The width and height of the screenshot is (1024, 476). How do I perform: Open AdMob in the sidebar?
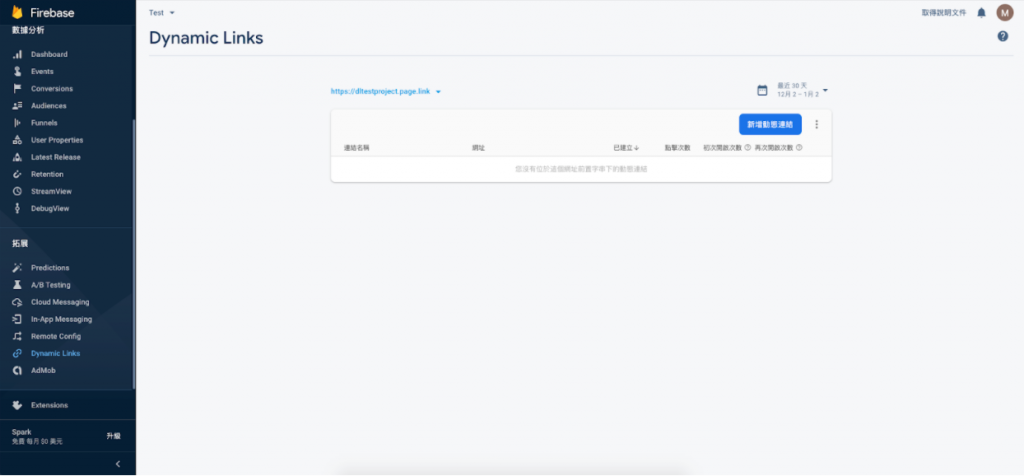click(43, 370)
